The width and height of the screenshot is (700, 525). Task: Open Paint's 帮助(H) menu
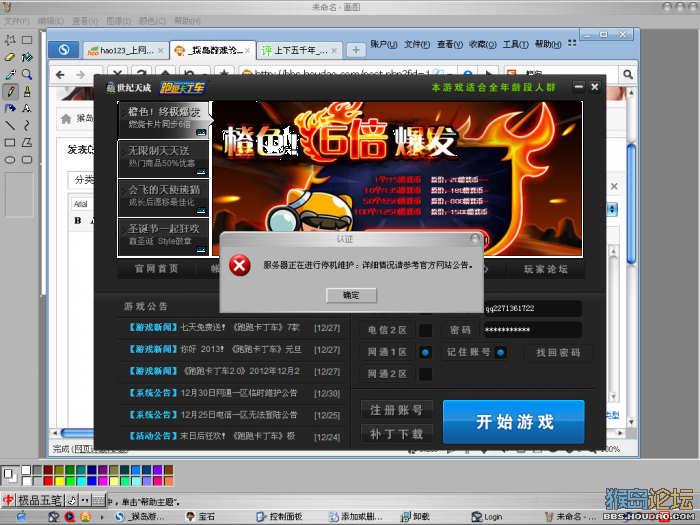point(187,21)
